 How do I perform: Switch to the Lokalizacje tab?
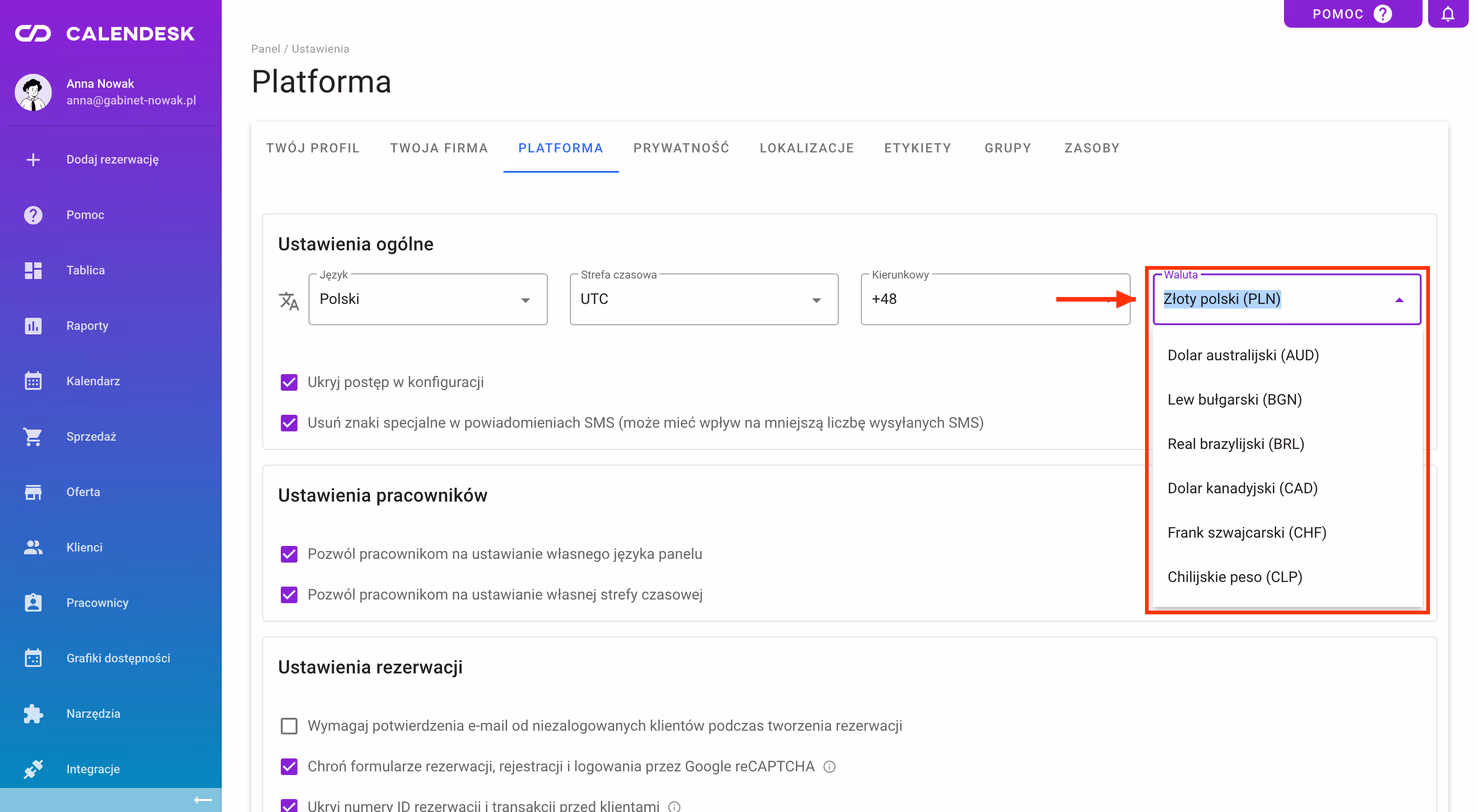pos(807,148)
